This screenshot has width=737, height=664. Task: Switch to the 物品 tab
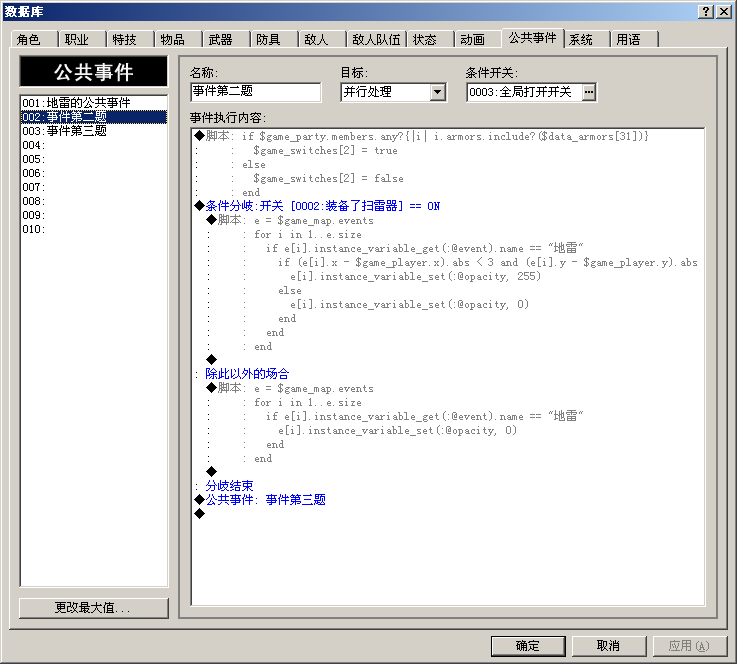coord(178,39)
